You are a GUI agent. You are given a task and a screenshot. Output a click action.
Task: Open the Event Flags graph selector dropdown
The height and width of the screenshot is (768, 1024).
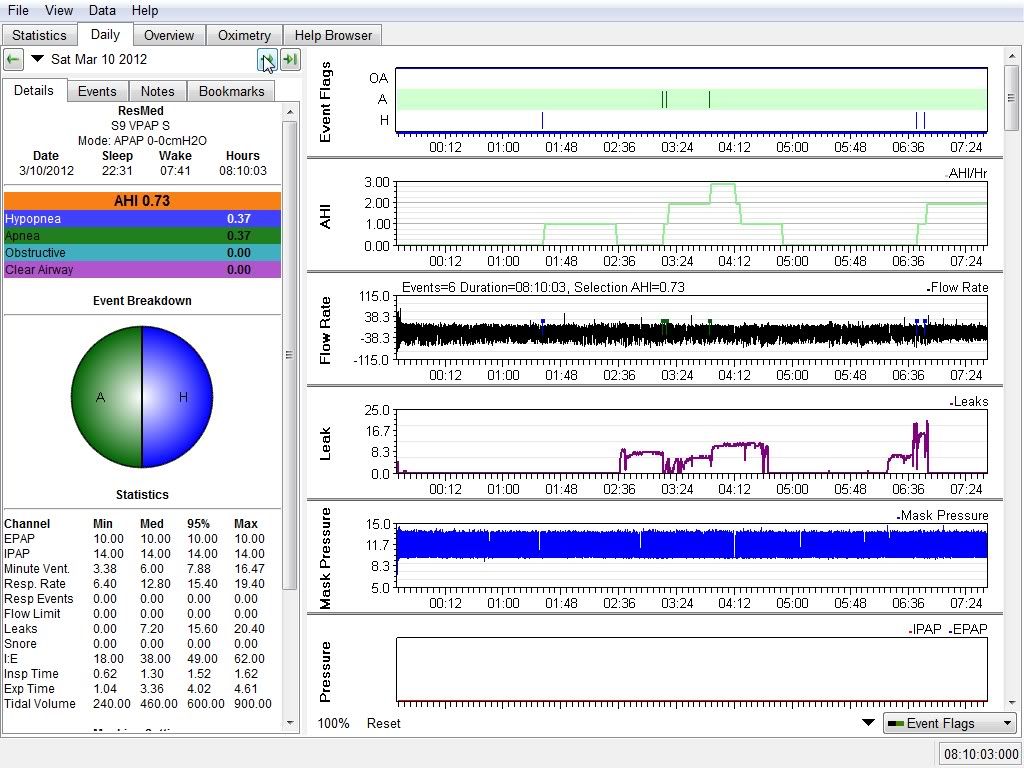point(950,723)
